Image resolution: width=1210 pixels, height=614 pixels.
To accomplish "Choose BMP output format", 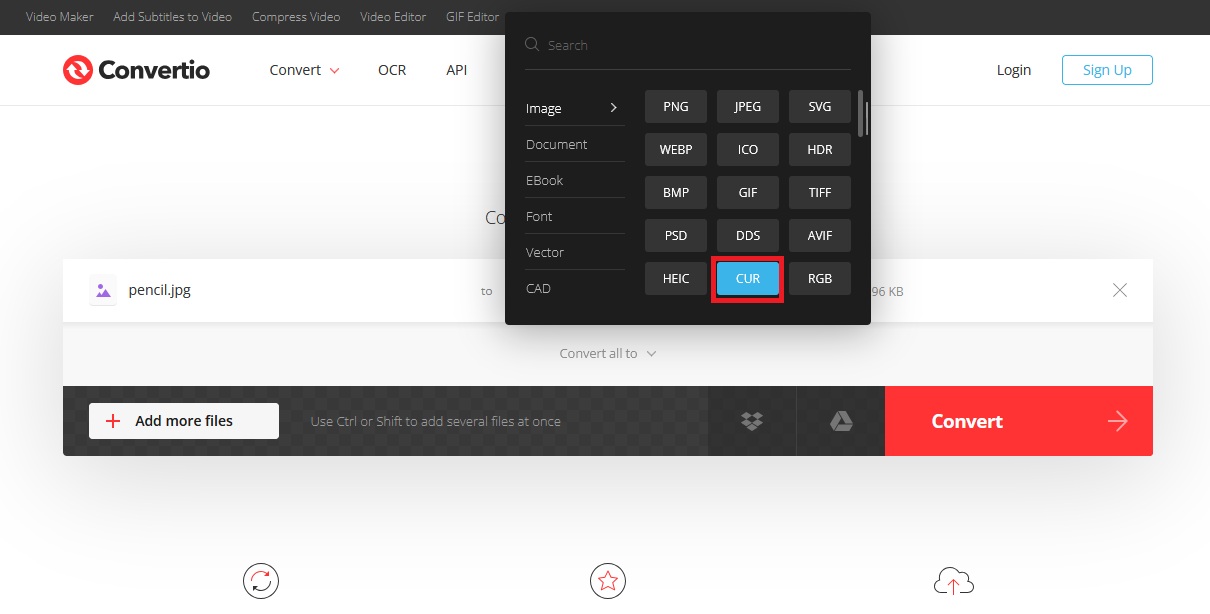I will (x=676, y=193).
